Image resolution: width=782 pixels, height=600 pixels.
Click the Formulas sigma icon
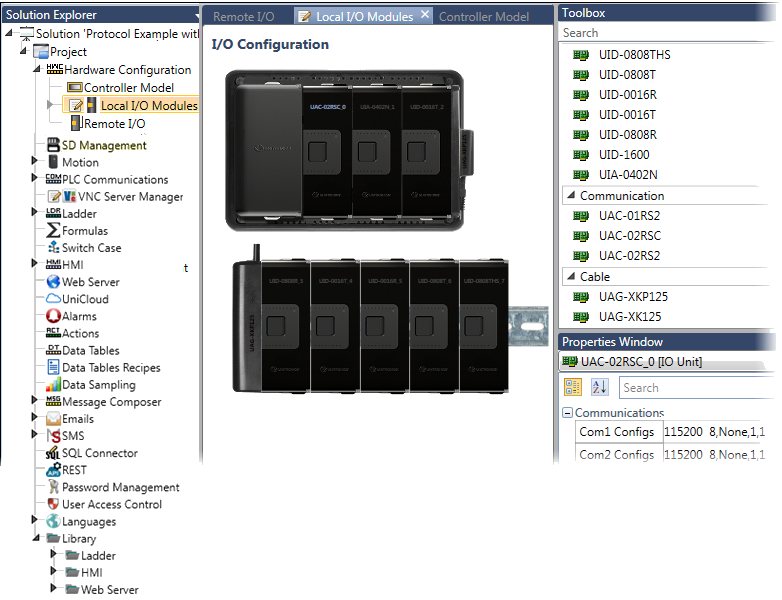53,231
